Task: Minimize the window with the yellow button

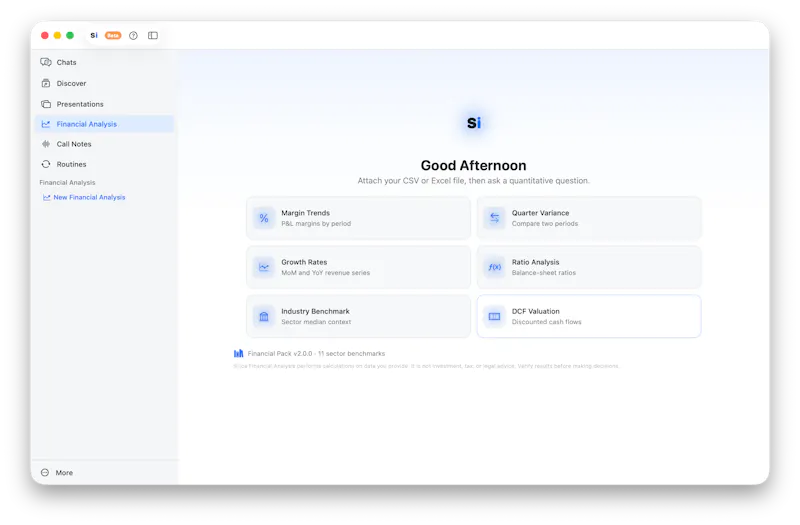Action: [57, 35]
